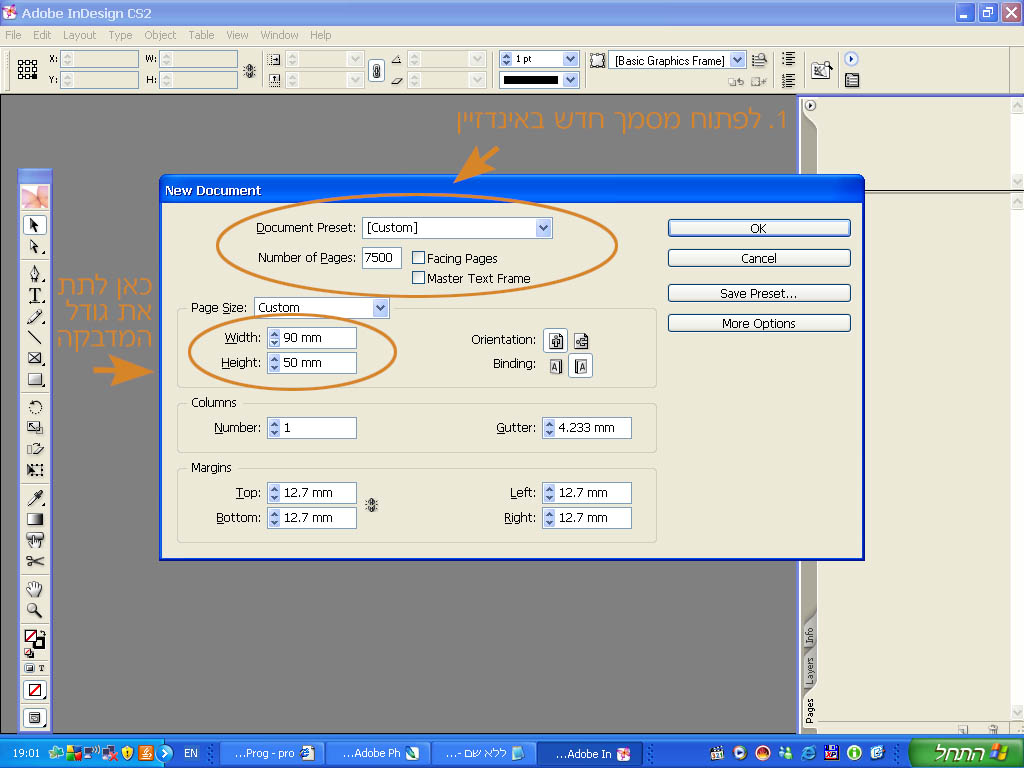Switch to the Layers panel tab
This screenshot has width=1024, height=768.
pos(810,671)
